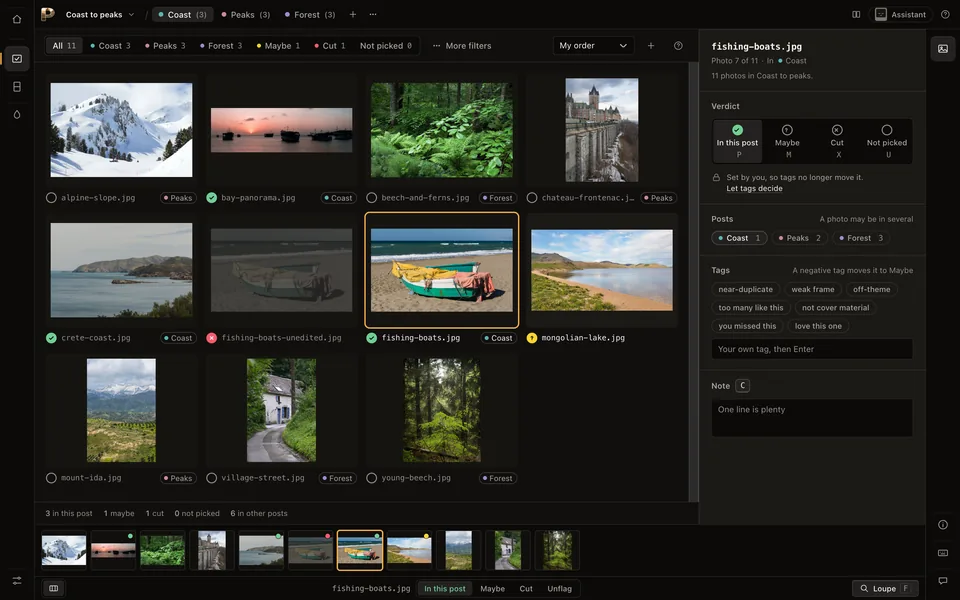The width and height of the screenshot is (960, 600).
Task: Open the info icon in right rail
Action: pos(943,525)
